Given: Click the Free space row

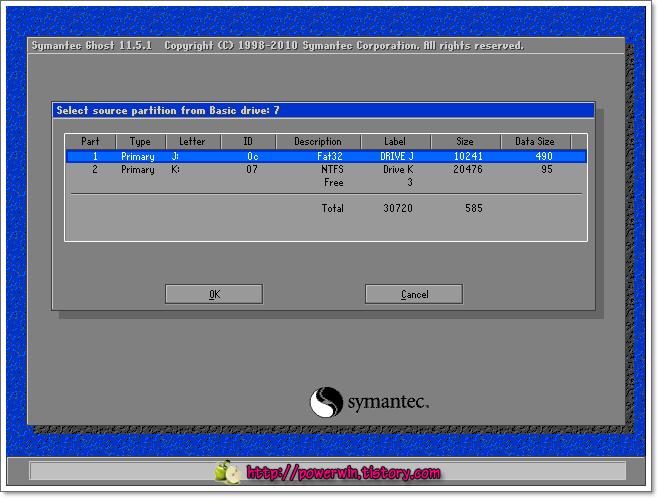Looking at the screenshot, I should point(326,183).
